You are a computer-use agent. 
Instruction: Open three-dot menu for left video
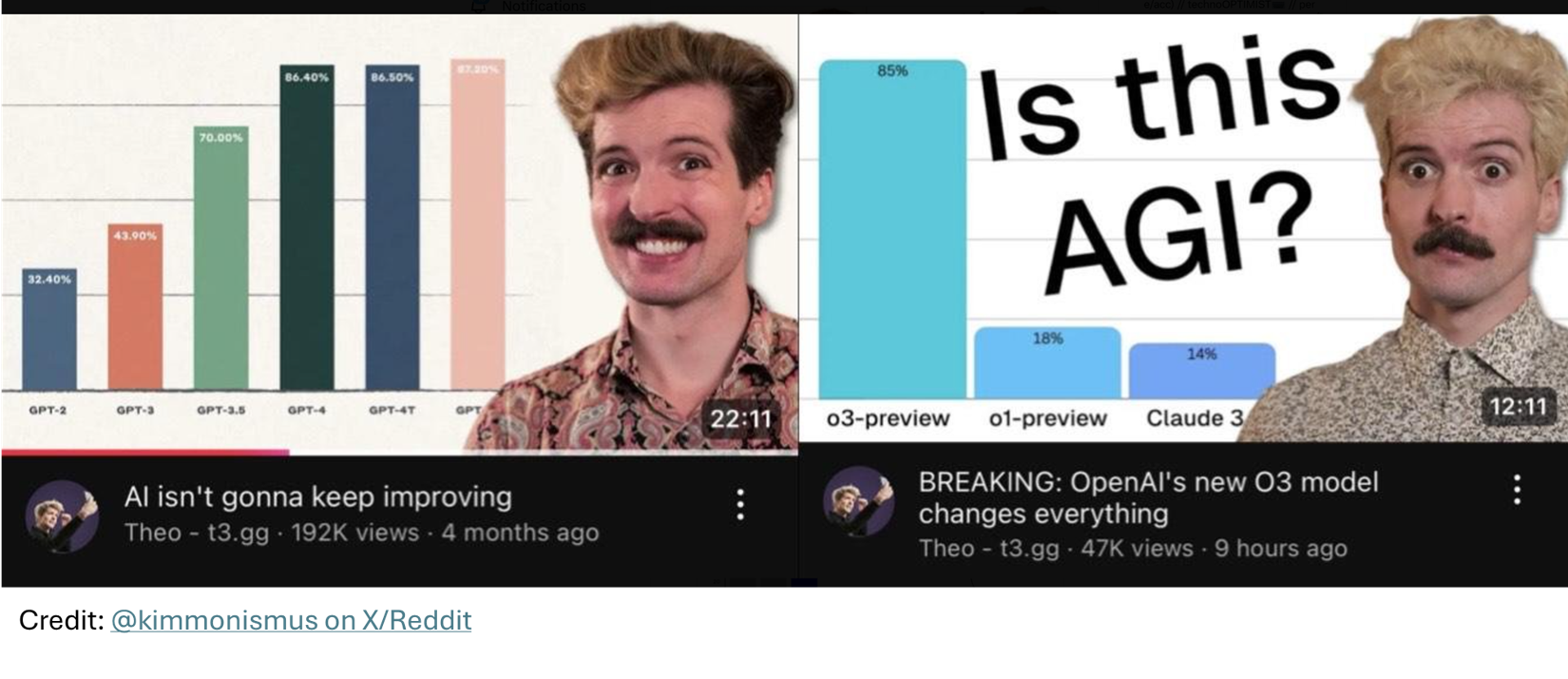(740, 504)
